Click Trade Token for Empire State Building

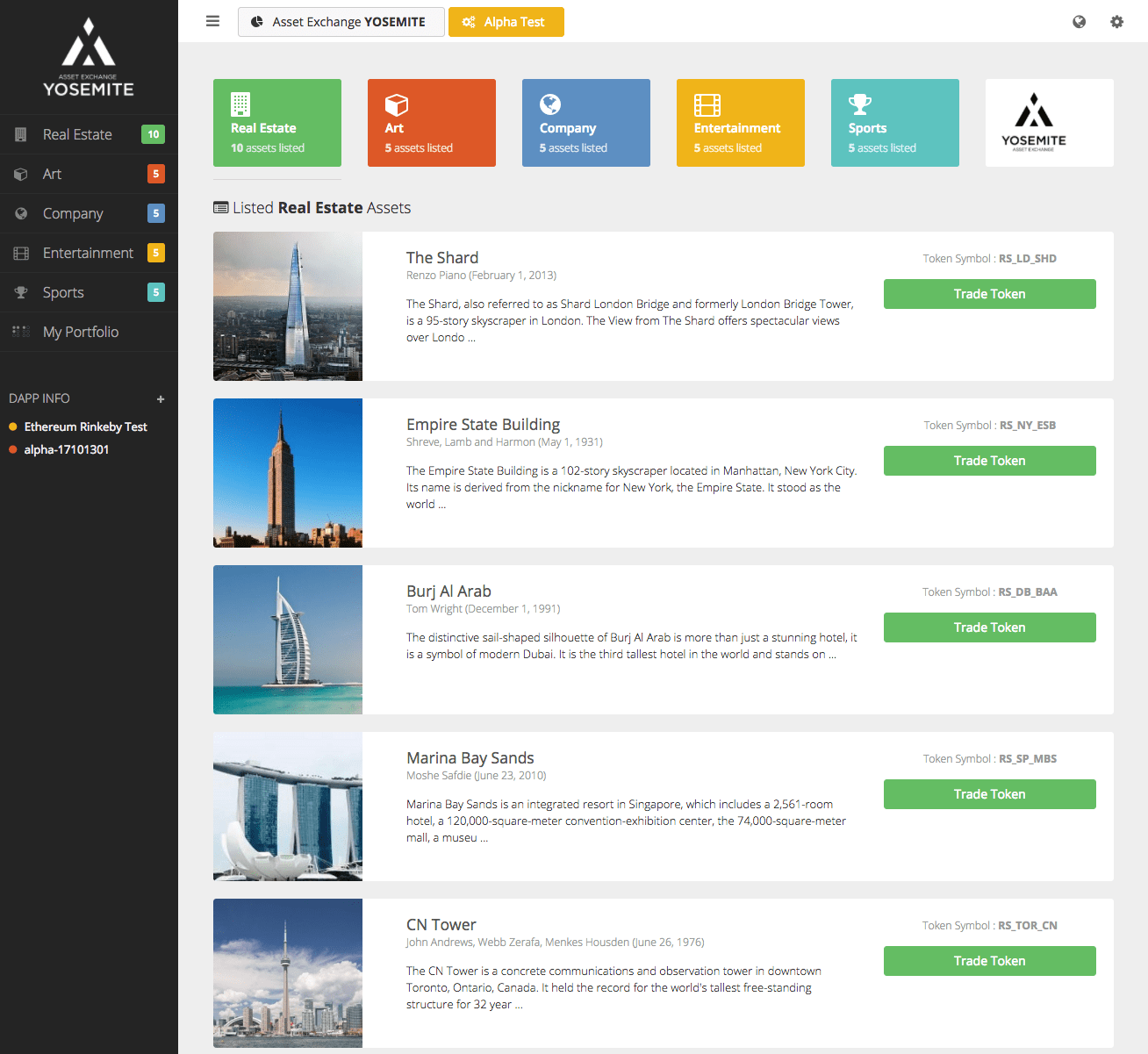click(x=990, y=461)
